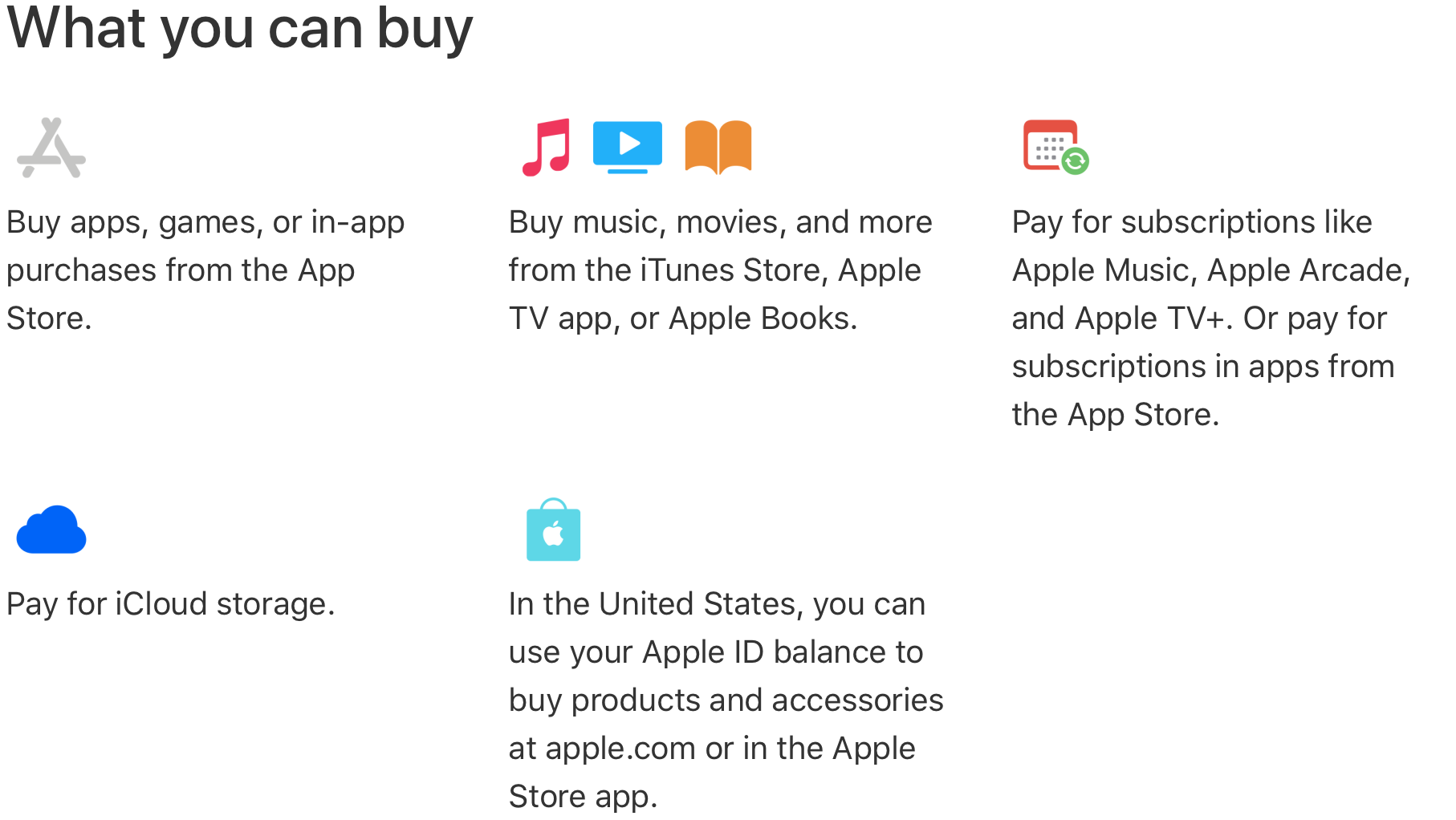Click the "In the United States" paragraph
The height and width of the screenshot is (820, 1456).
[x=726, y=700]
